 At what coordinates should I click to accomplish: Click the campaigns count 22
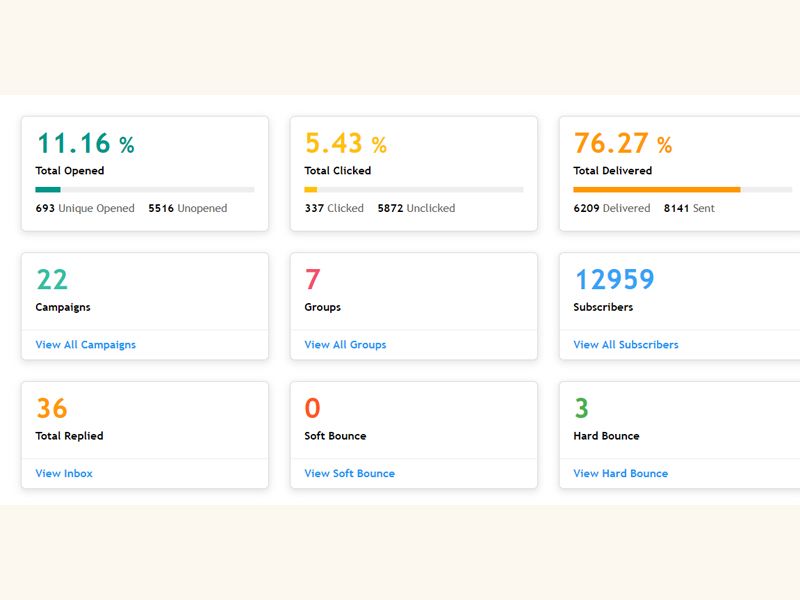tap(52, 280)
